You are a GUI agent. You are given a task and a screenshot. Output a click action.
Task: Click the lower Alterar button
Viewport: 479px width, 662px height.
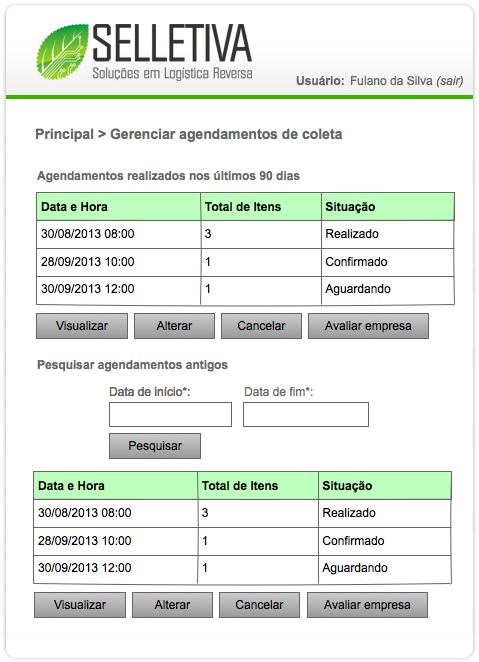[x=172, y=605]
